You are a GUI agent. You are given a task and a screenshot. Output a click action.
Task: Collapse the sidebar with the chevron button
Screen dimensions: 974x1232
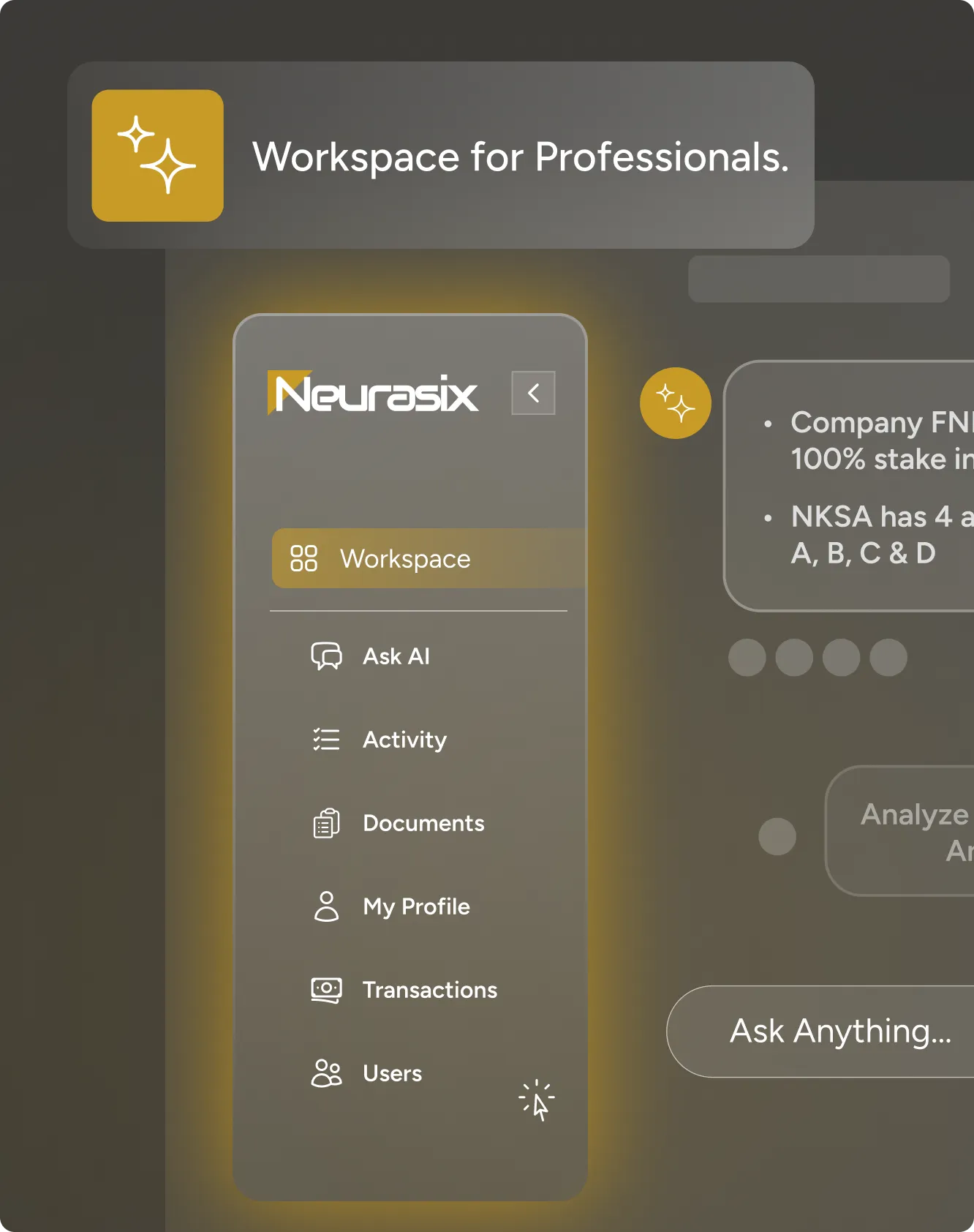pyautogui.click(x=533, y=393)
